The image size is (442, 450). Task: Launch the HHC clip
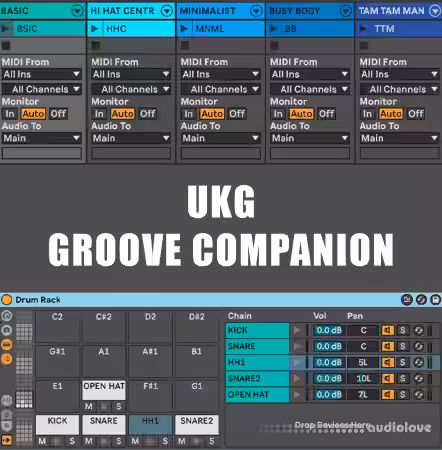[x=95, y=29]
